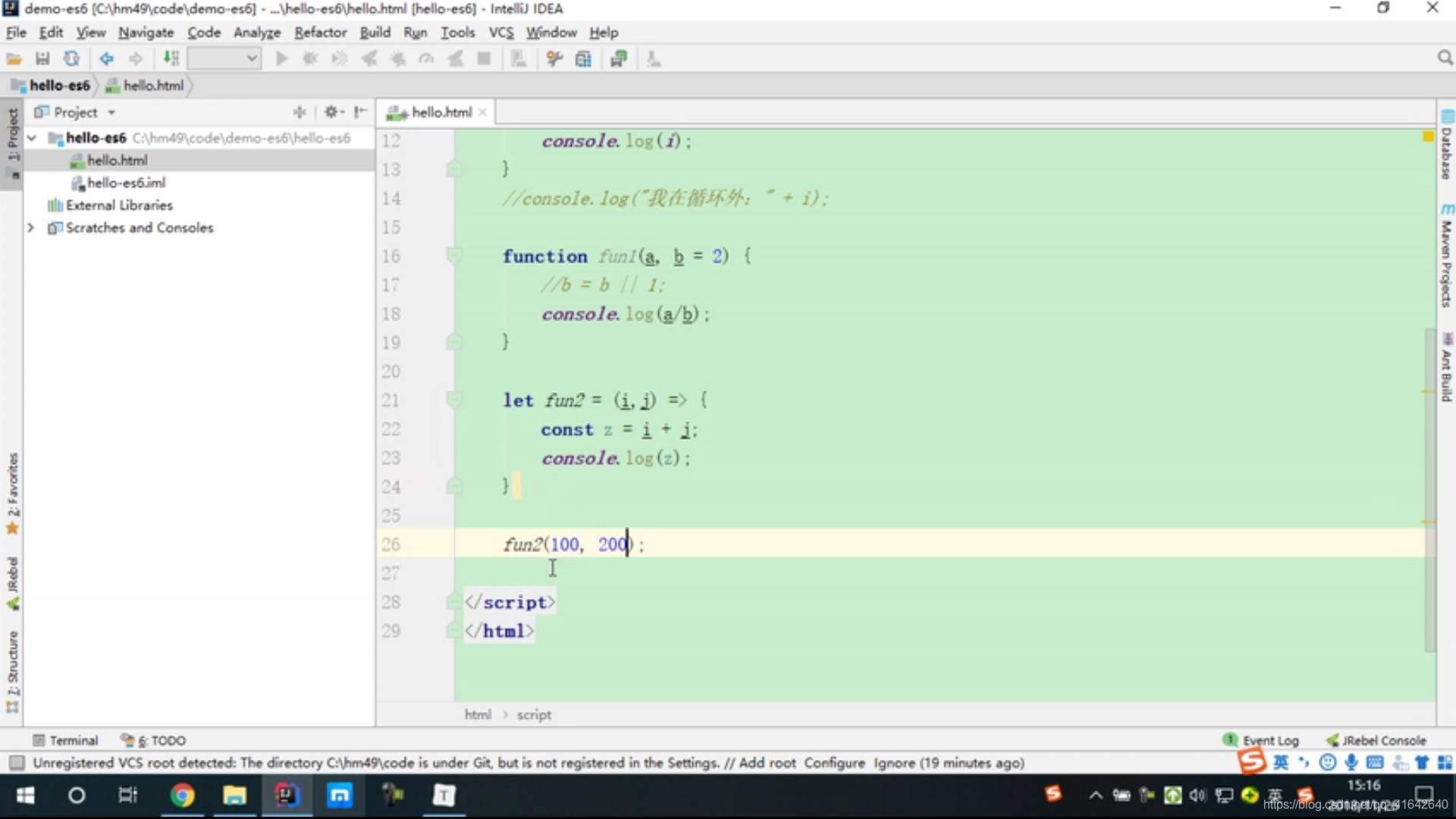Click Add root link in status bar

pyautogui.click(x=767, y=763)
